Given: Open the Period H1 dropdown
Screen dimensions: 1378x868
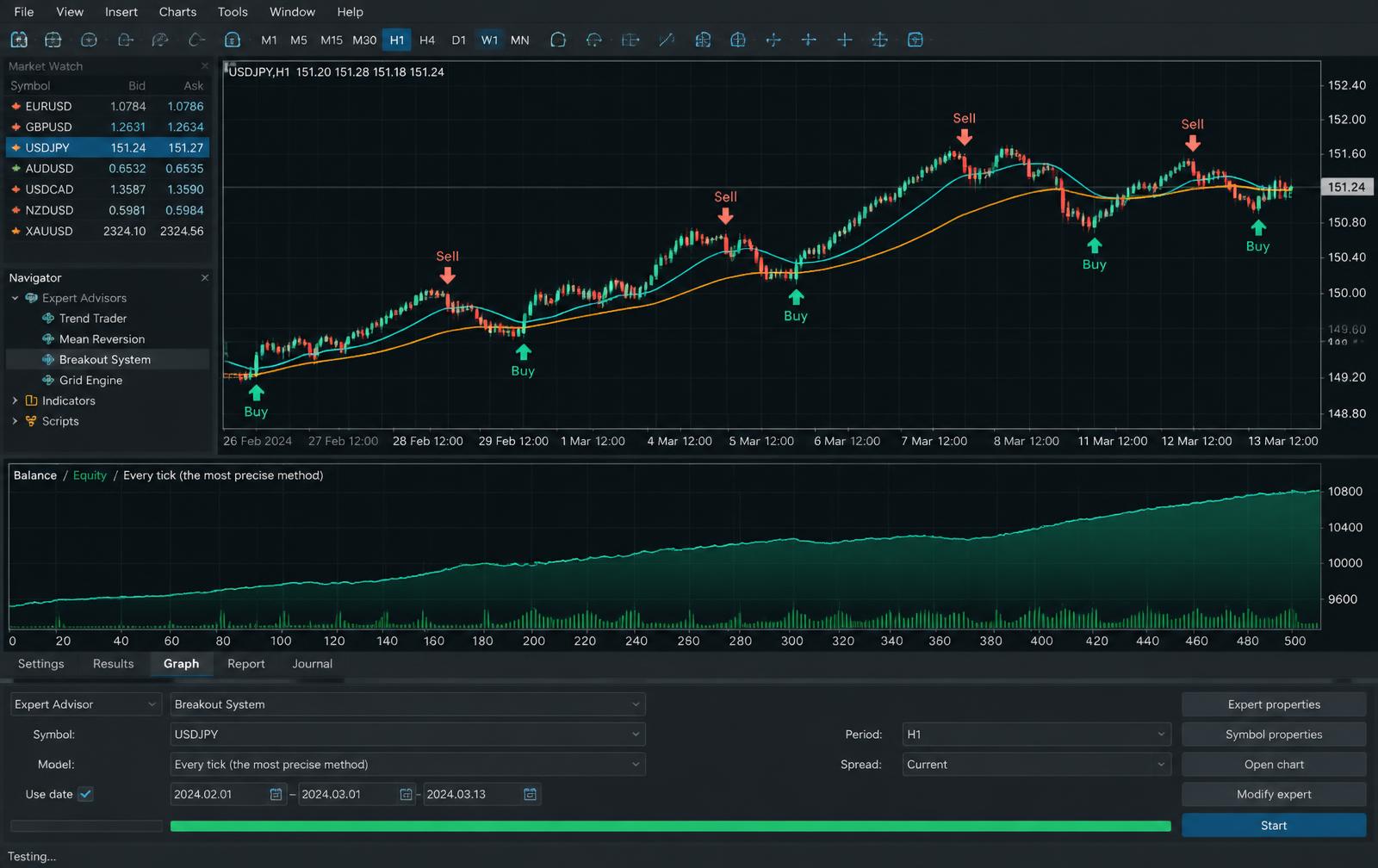Looking at the screenshot, I should (1037, 735).
